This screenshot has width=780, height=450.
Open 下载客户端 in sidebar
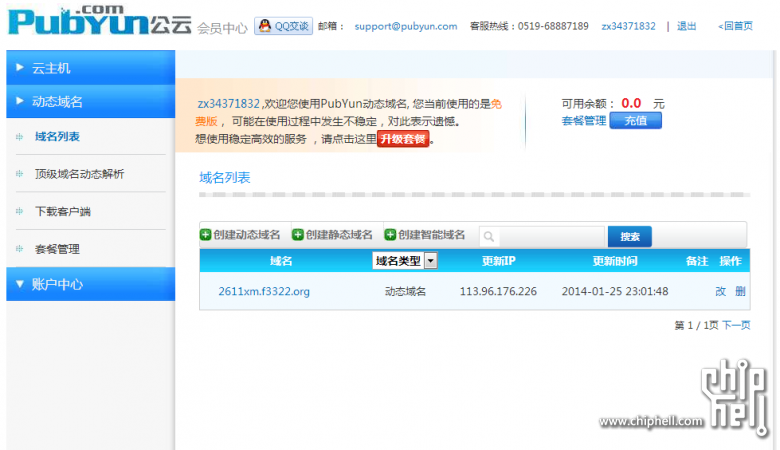(63, 211)
